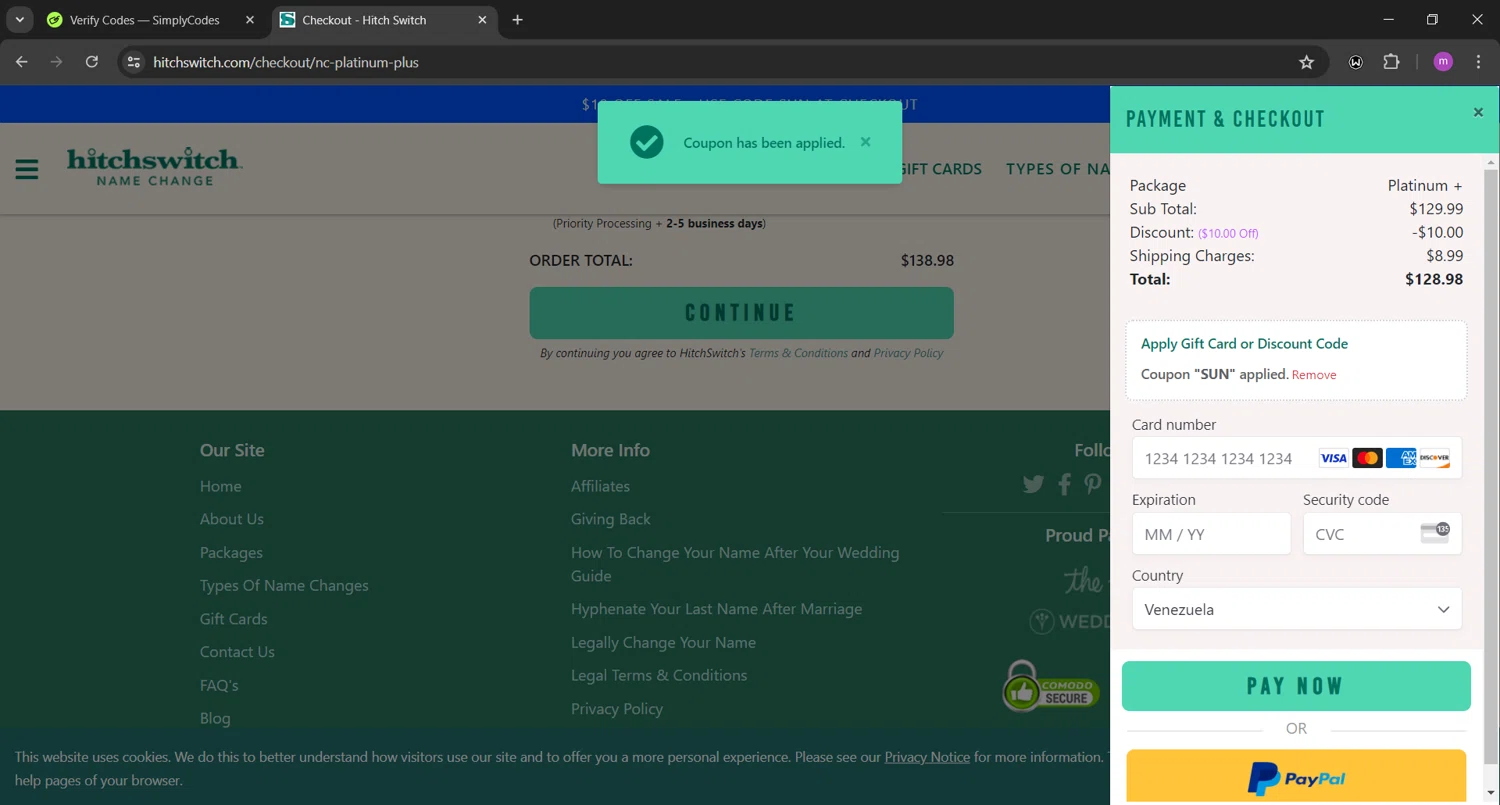The image size is (1500, 805).
Task: Open the wedding name change guide link
Action: (735, 564)
